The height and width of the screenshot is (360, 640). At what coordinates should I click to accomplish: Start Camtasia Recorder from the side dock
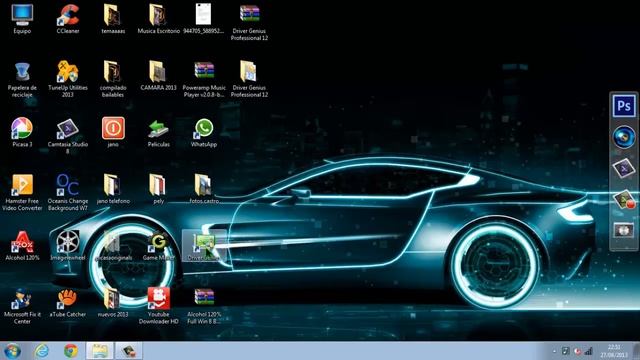pos(624,200)
